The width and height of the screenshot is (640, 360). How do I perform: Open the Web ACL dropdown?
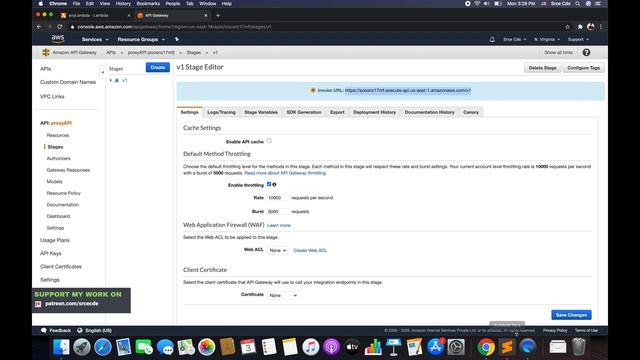point(278,250)
